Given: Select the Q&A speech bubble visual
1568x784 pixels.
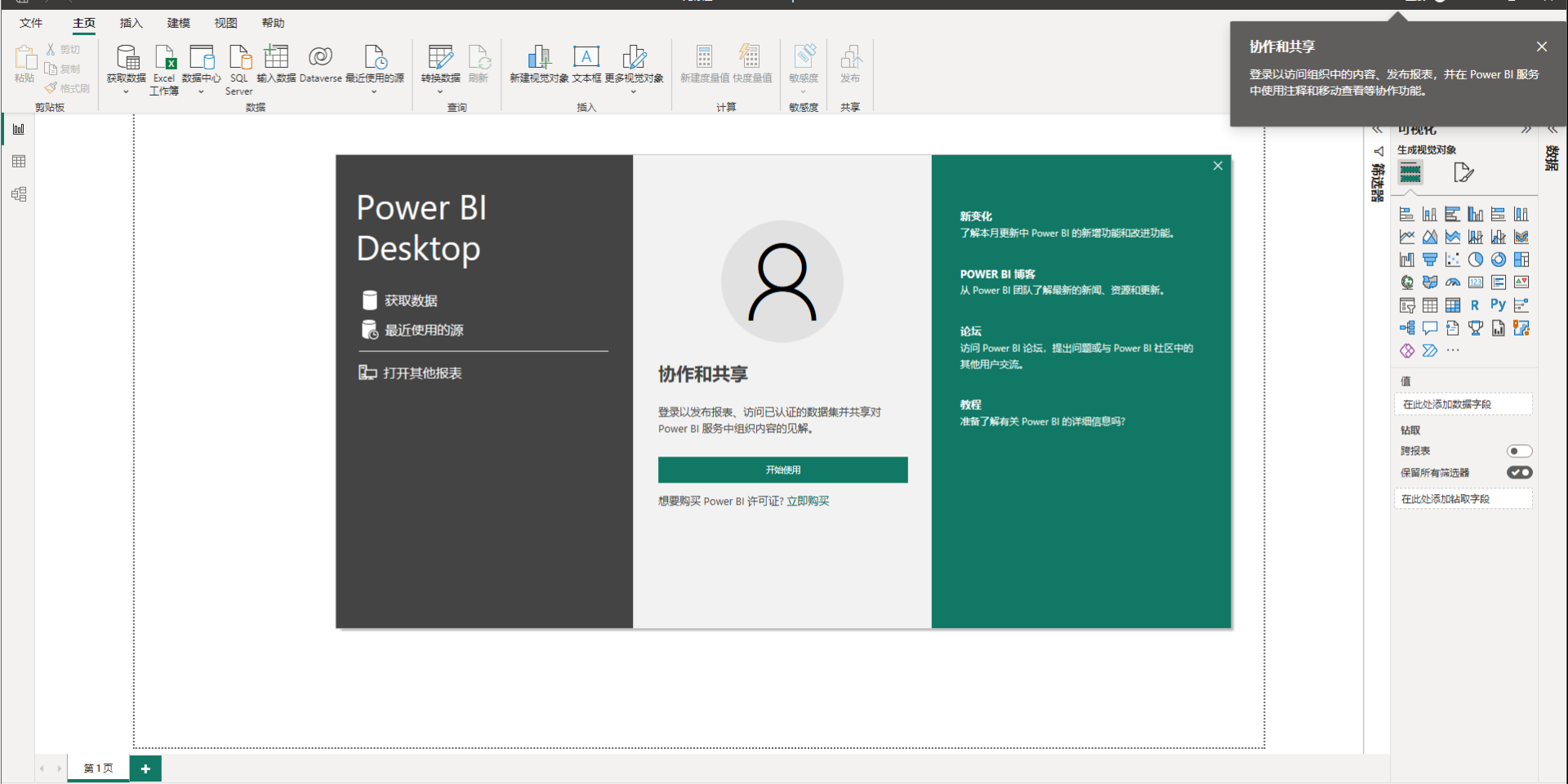Looking at the screenshot, I should point(1429,328).
